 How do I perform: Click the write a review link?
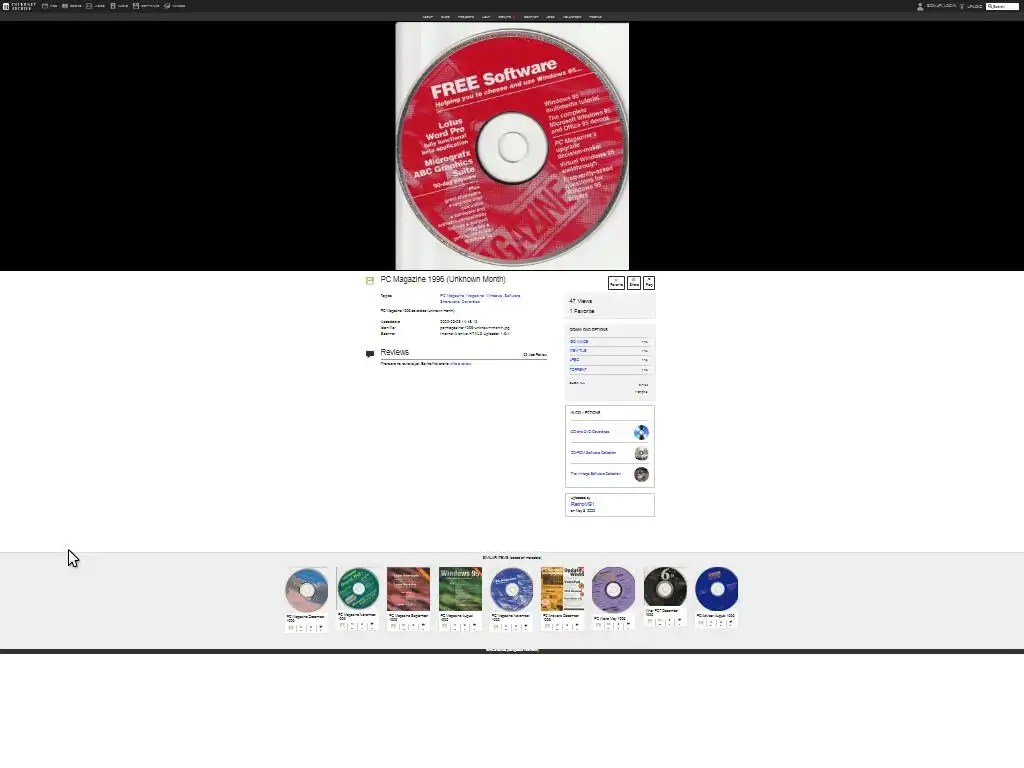coord(460,364)
